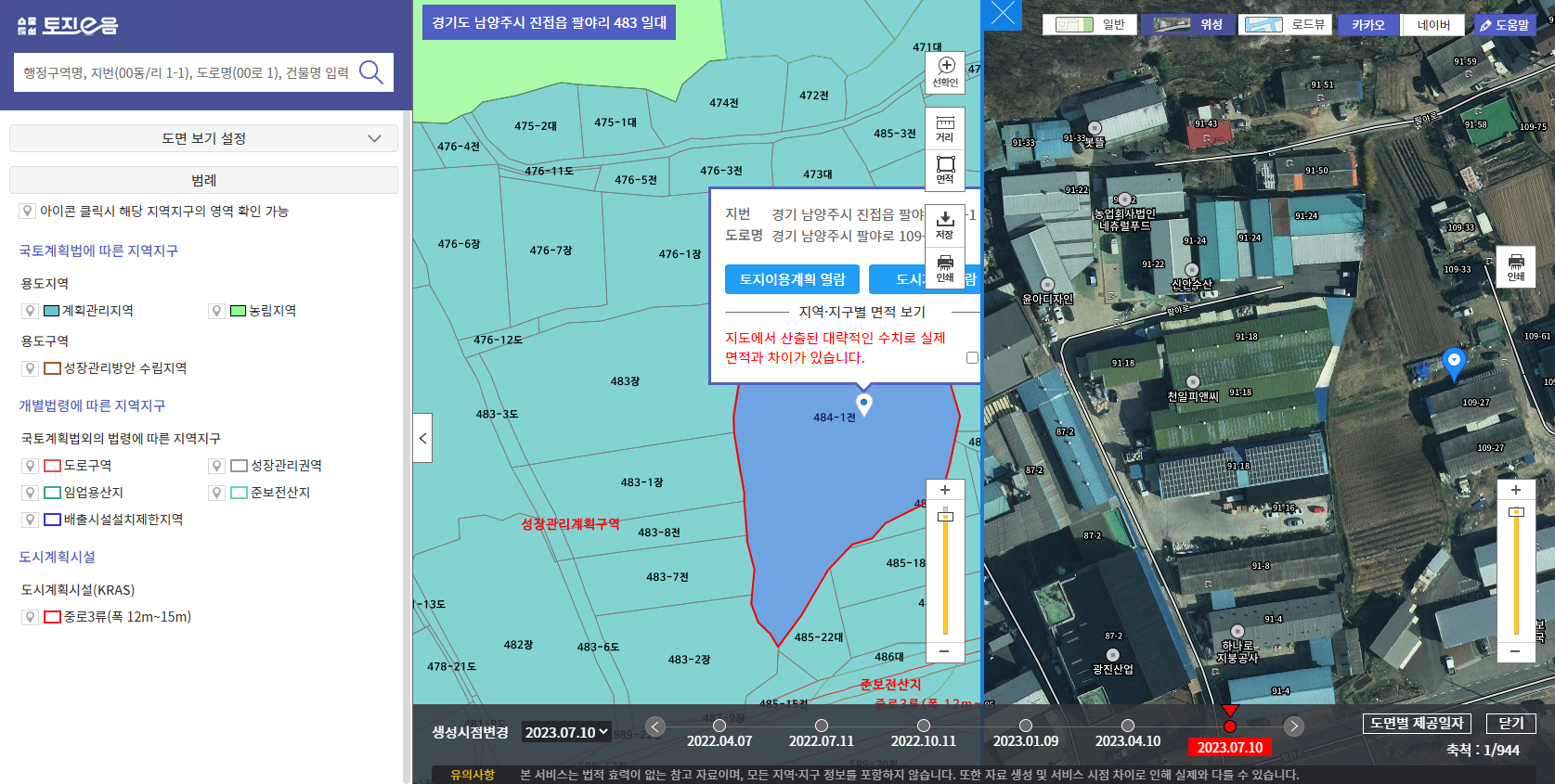
Task: Click the 인쇄 print icon on satellite map
Action: (x=1516, y=267)
